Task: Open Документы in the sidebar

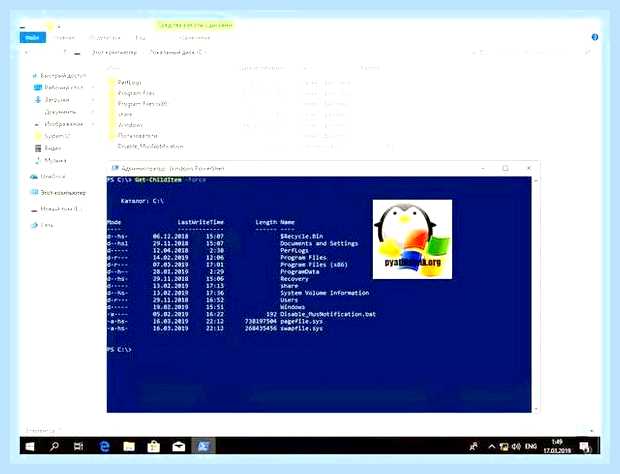Action: (60, 112)
